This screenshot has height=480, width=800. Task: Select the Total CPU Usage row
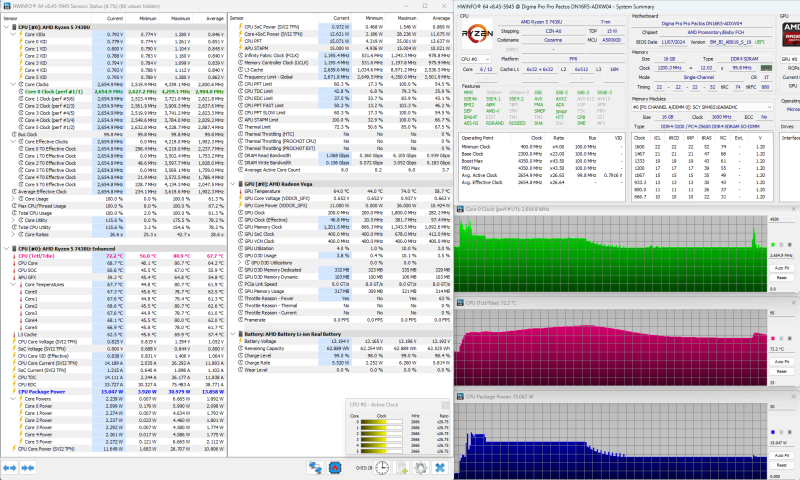113,213
